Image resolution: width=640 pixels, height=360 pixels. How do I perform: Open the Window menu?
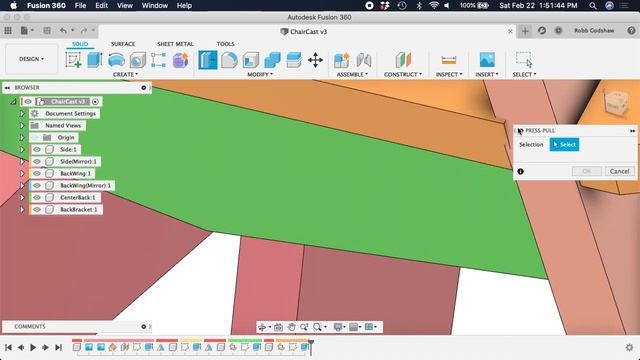[155, 6]
